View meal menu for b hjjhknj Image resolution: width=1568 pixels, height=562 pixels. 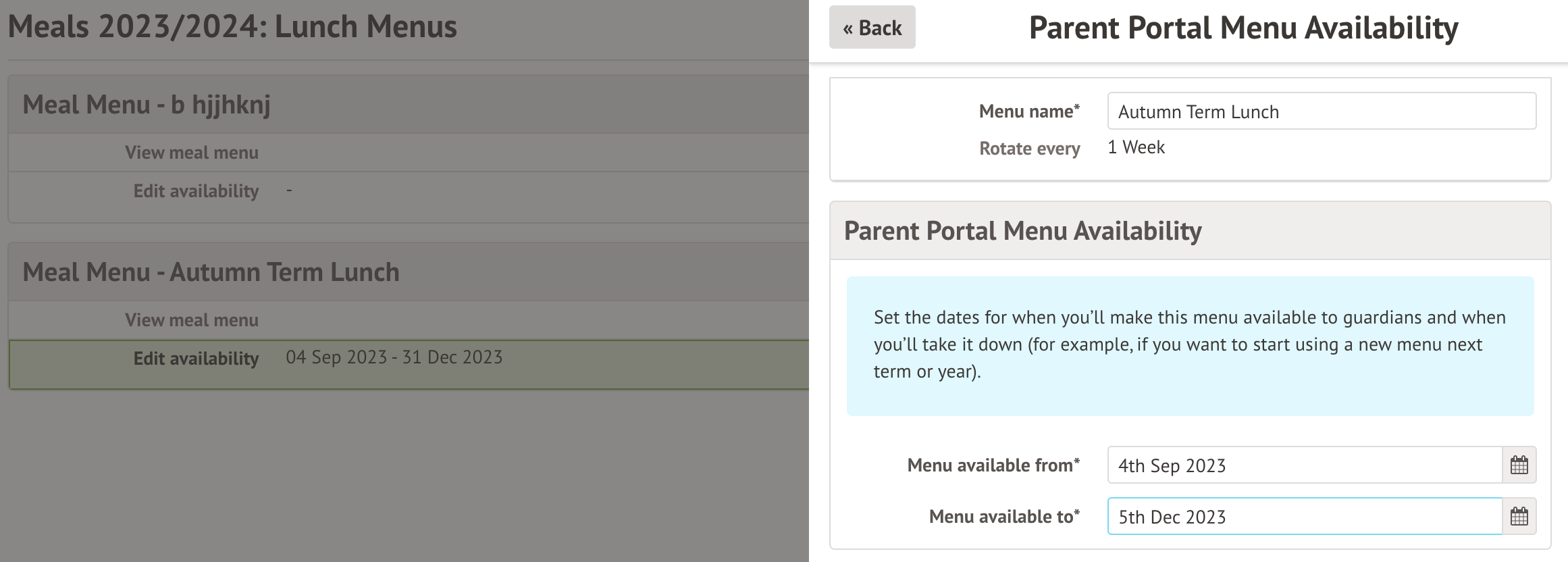tap(191, 152)
